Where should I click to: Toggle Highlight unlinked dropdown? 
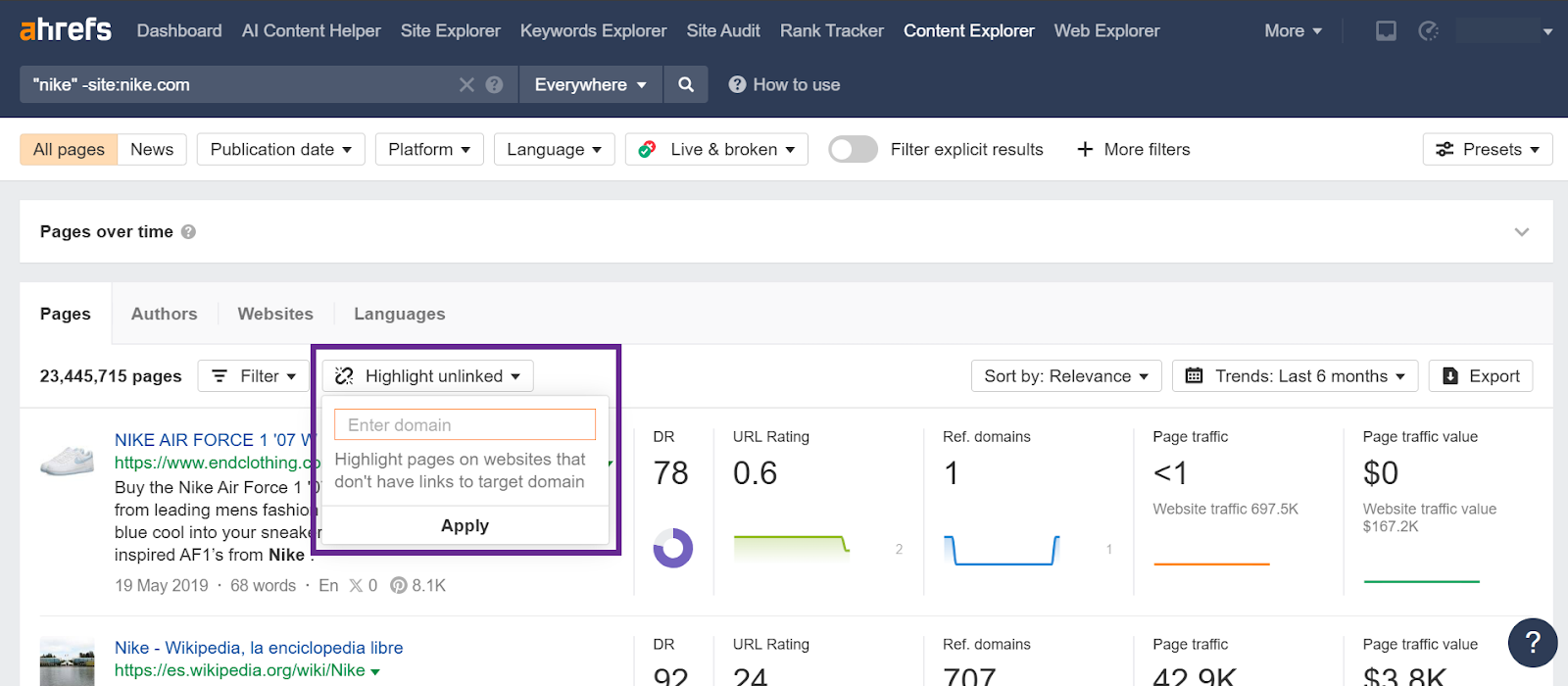pyautogui.click(x=428, y=376)
